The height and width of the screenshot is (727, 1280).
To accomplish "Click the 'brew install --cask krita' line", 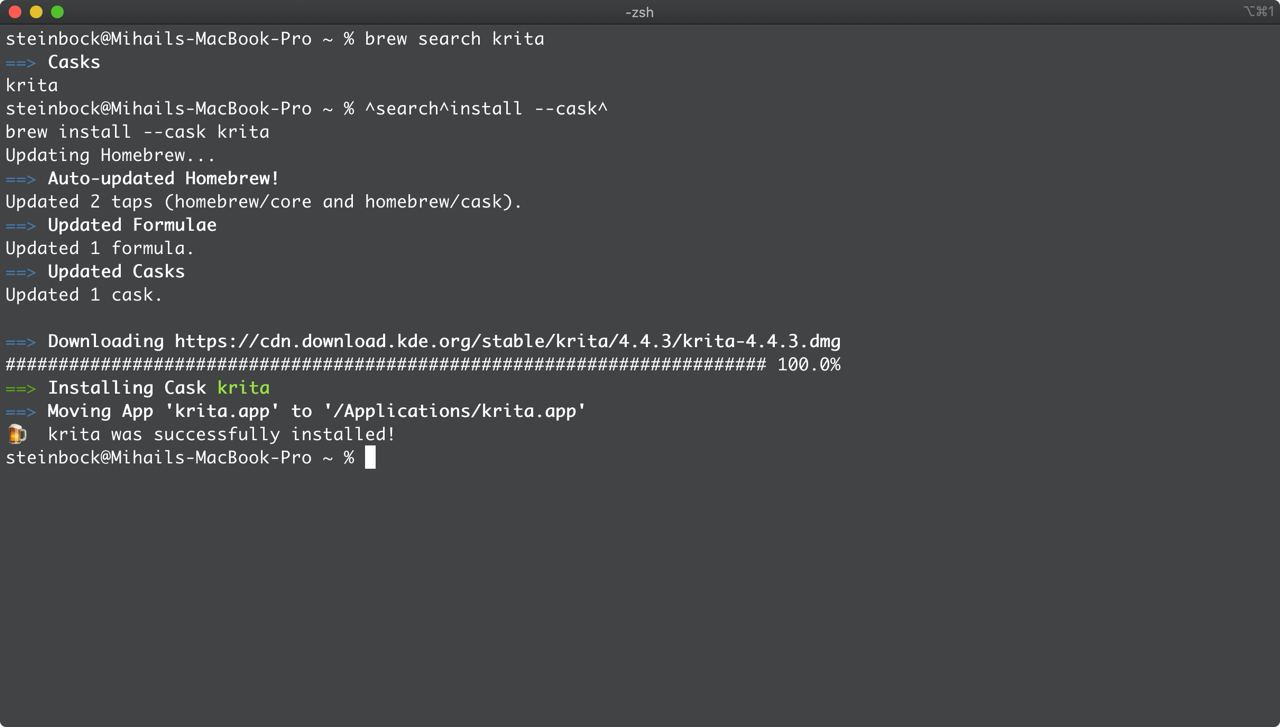I will 137,132.
